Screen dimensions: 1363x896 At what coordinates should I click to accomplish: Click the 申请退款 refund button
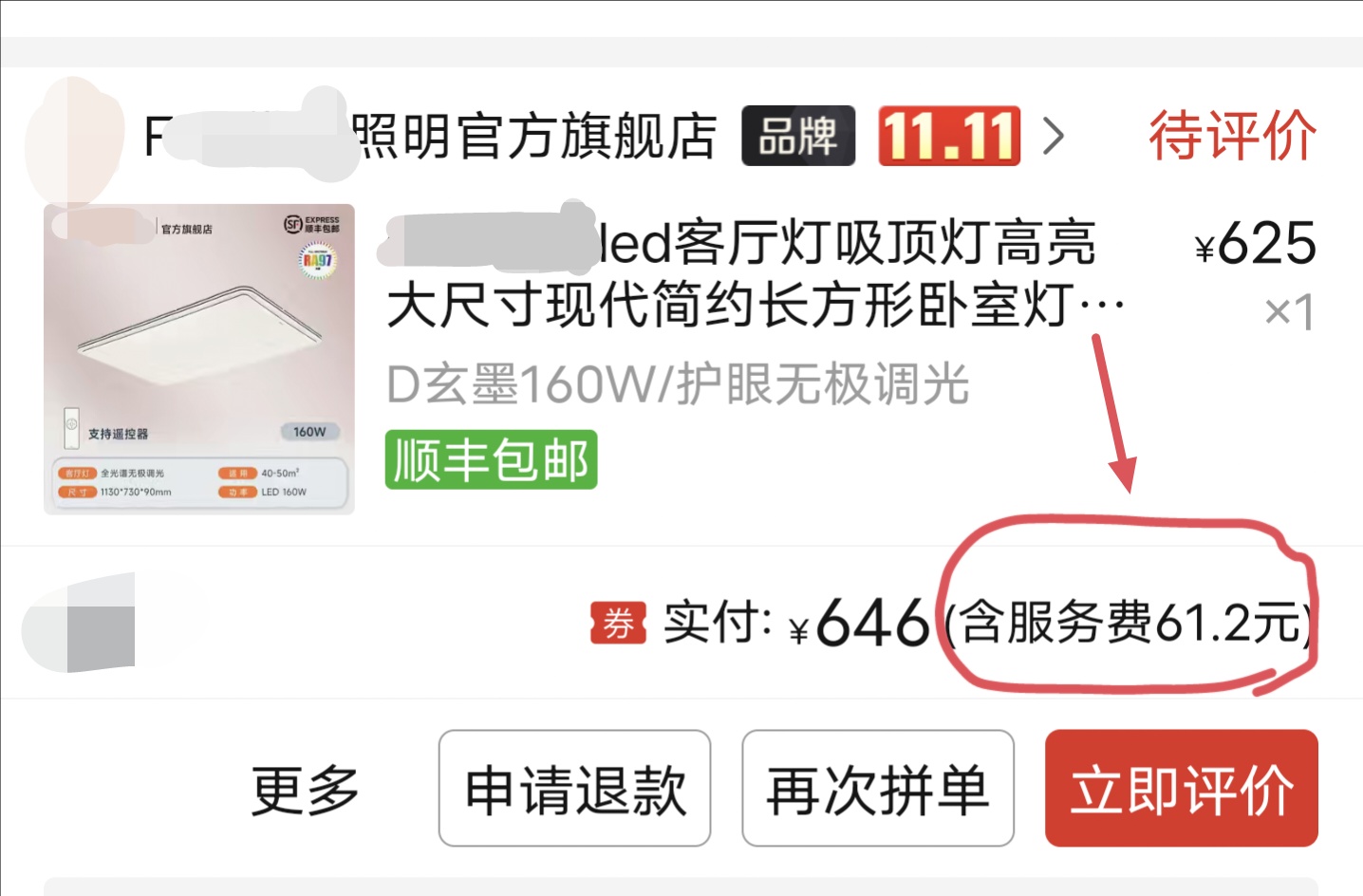click(x=574, y=788)
